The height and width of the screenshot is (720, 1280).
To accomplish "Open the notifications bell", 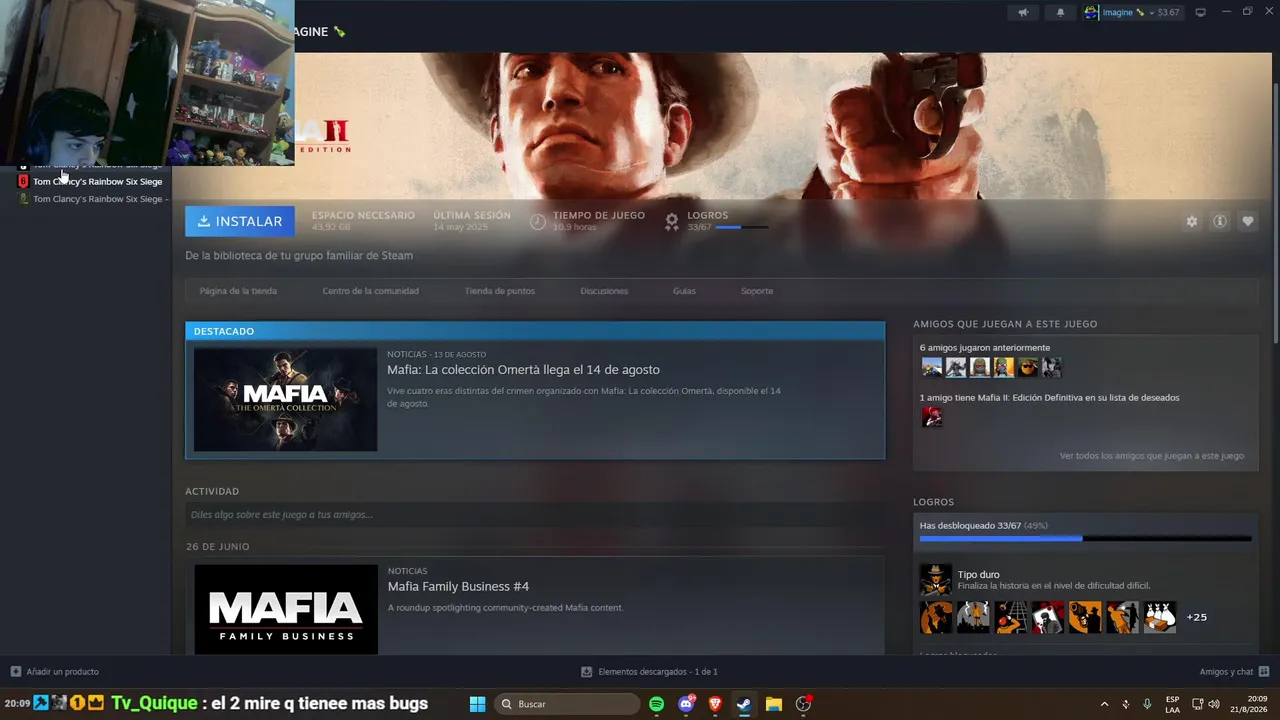I will [1061, 13].
